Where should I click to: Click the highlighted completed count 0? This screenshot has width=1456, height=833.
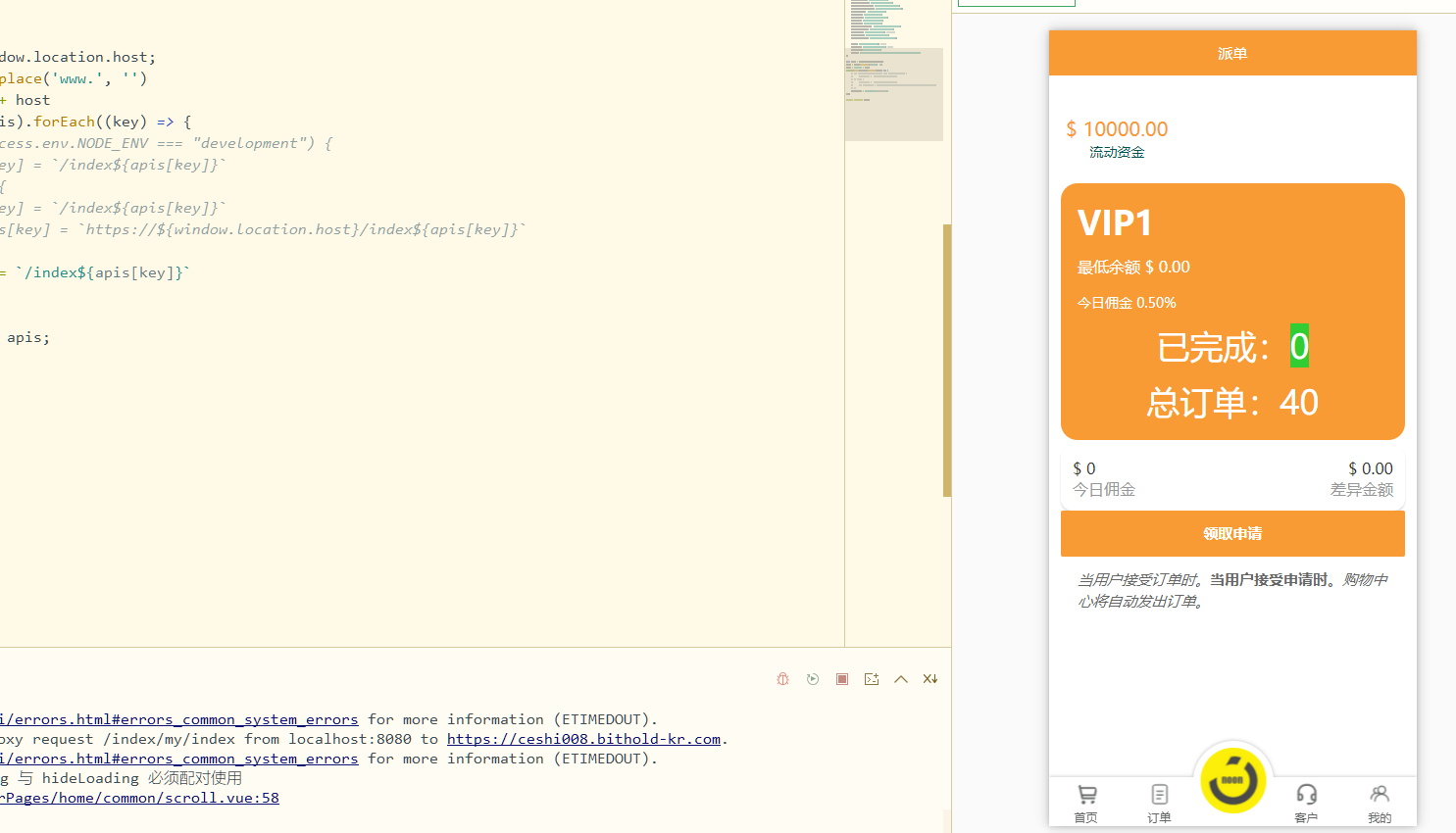(x=1299, y=346)
